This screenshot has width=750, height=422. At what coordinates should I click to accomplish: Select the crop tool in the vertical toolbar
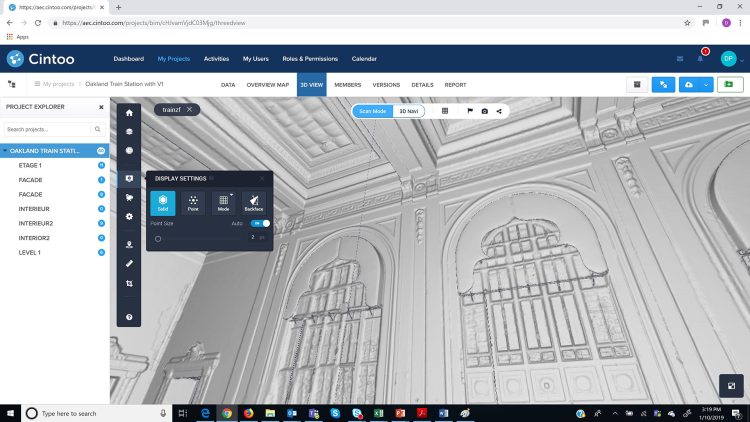tap(129, 284)
